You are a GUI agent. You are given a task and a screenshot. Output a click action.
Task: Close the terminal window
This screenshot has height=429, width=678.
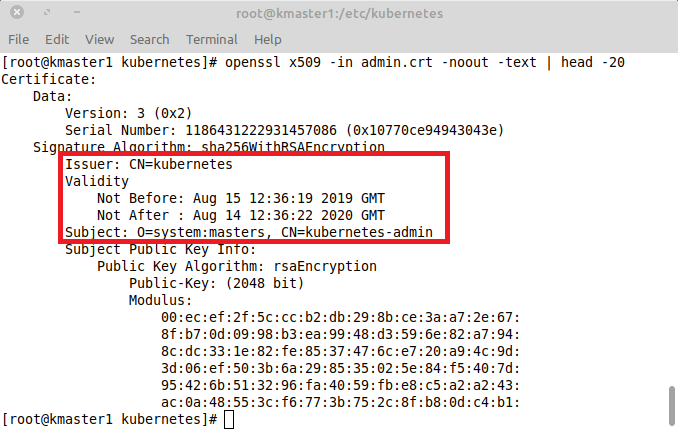coord(17,12)
